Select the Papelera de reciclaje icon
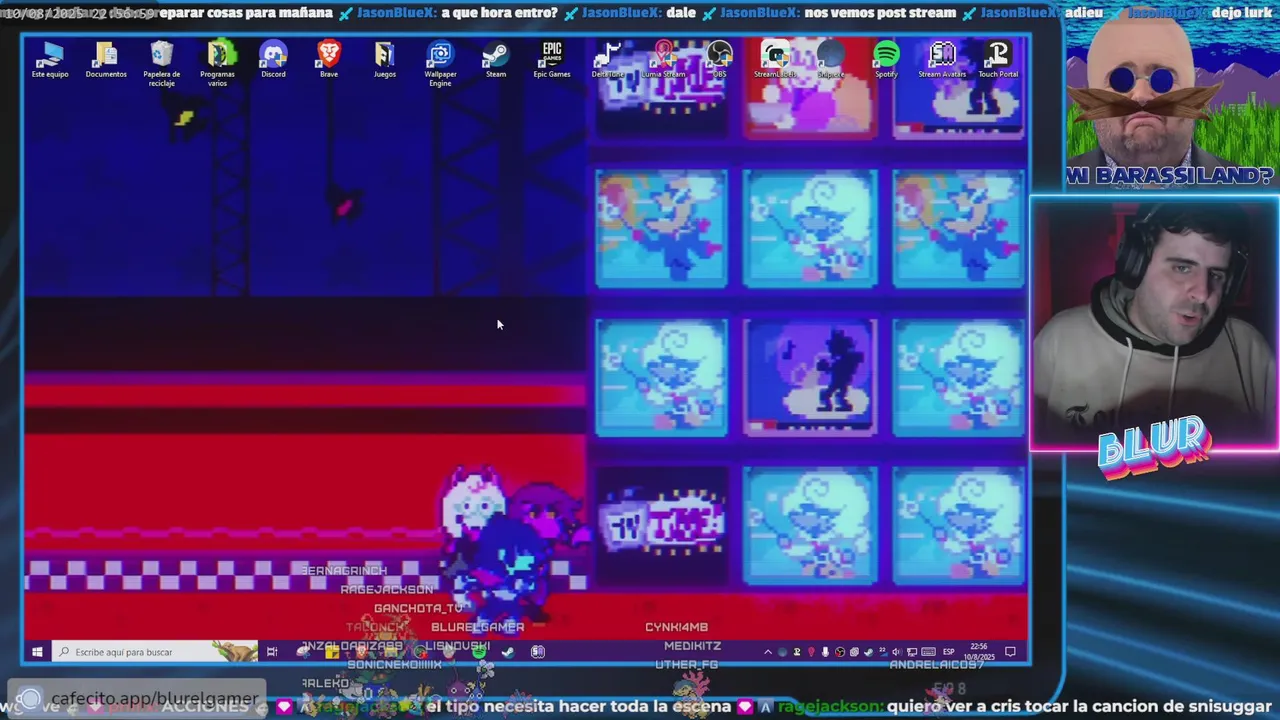 click(x=162, y=64)
